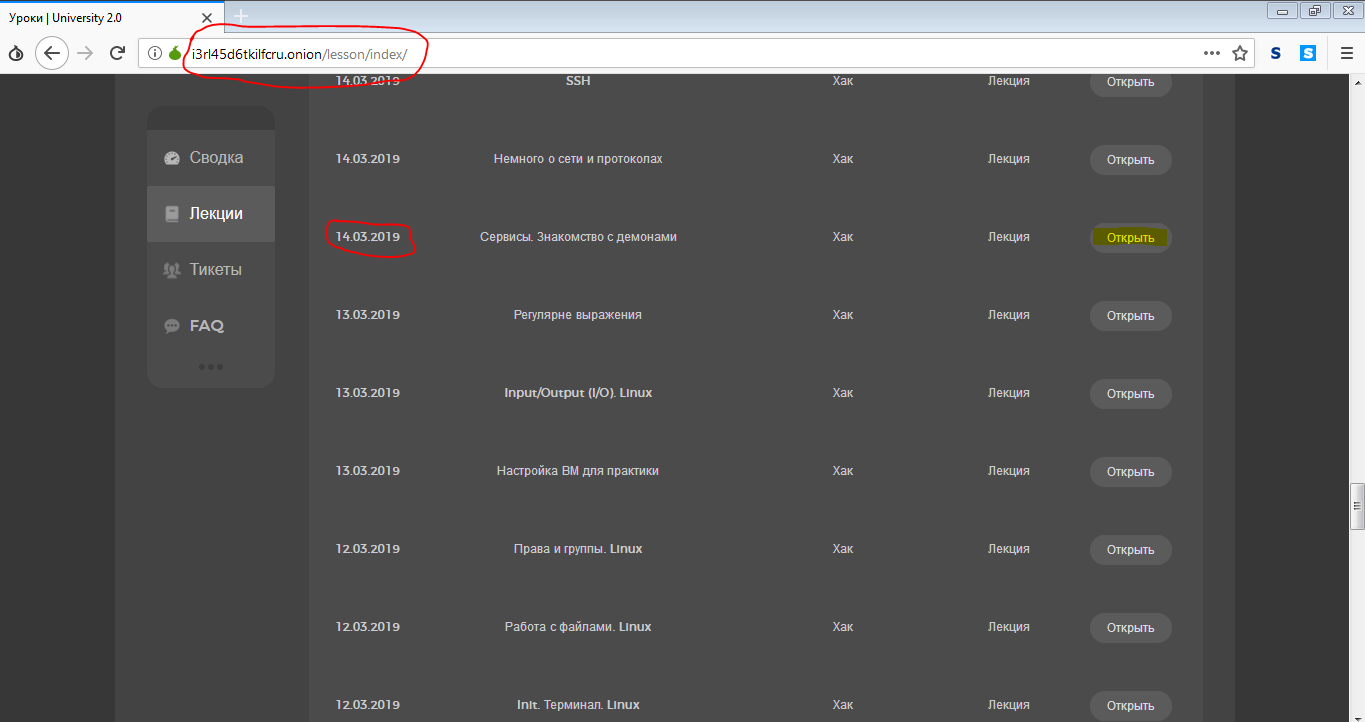The width and height of the screenshot is (1365, 722).
Task: Click the title Настройка ВМ для практики
Action: (x=578, y=471)
